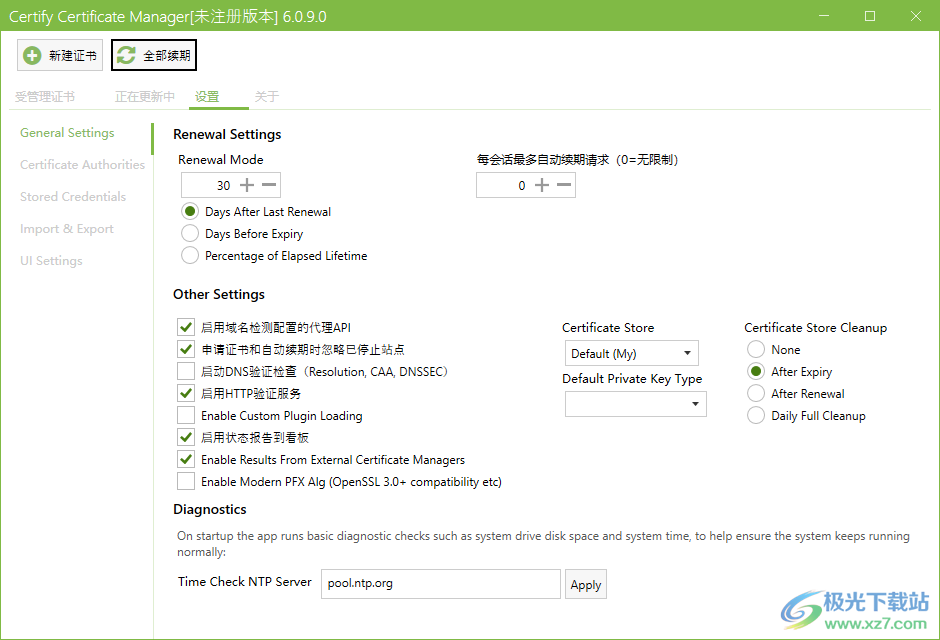Image resolution: width=940 pixels, height=640 pixels.
Task: Open Certificate Authorities settings section
Action: [82, 165]
